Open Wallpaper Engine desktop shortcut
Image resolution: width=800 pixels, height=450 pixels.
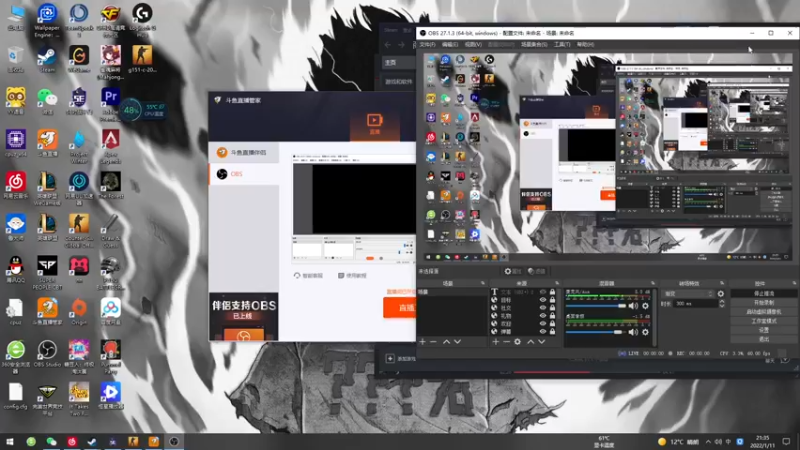point(47,19)
